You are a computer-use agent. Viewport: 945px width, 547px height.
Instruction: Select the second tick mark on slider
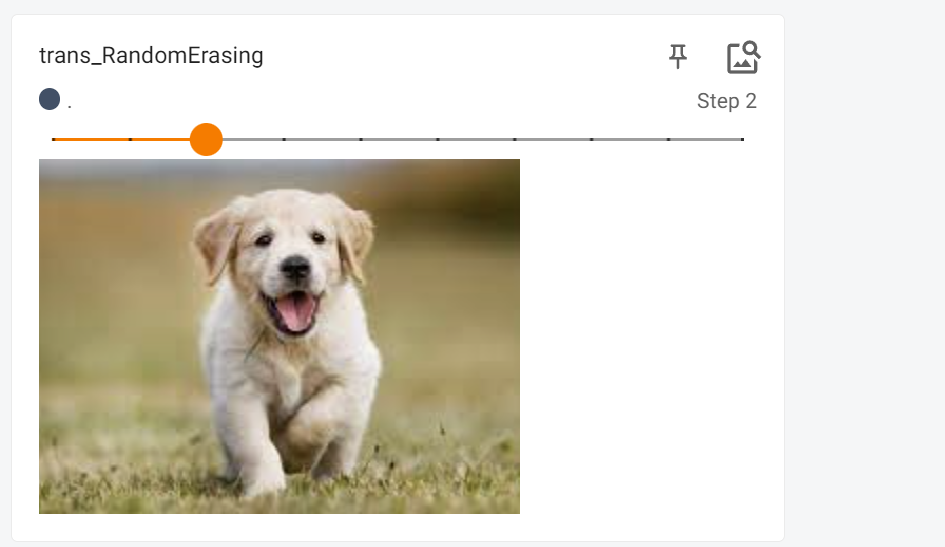coord(130,139)
